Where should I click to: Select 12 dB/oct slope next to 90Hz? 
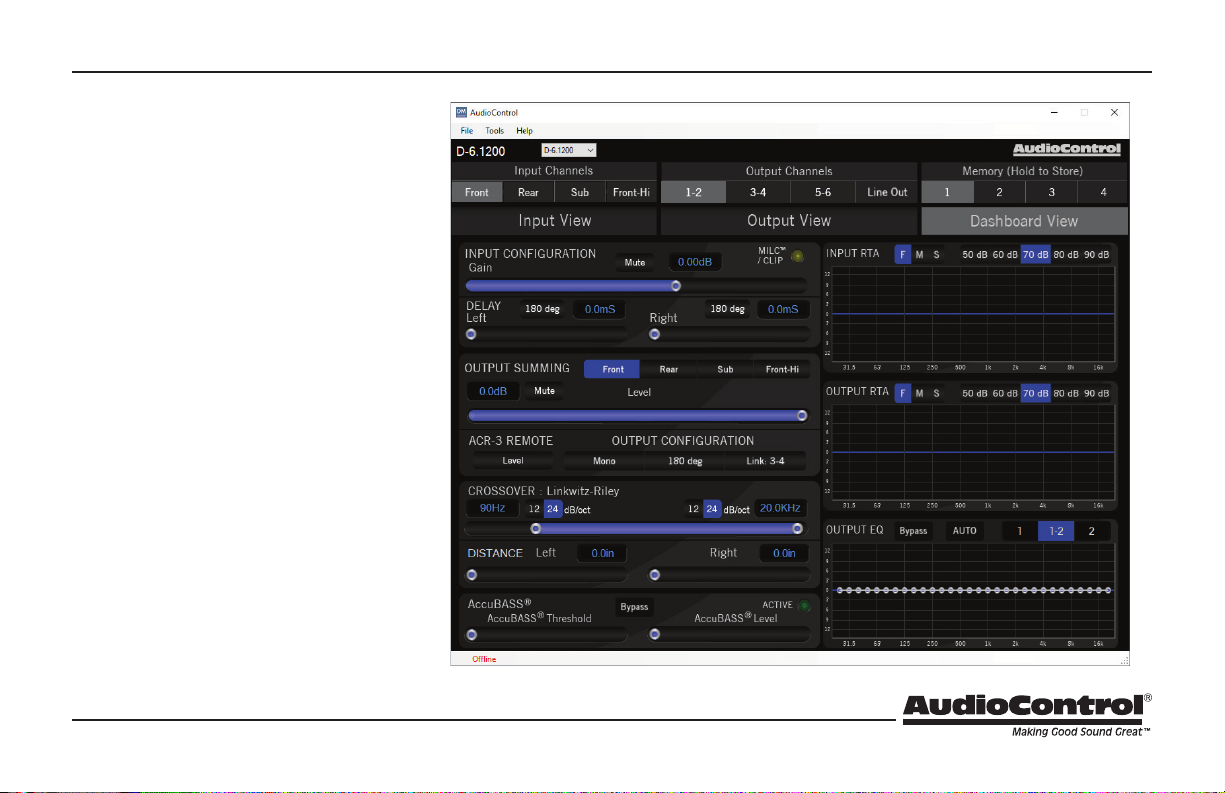coord(534,508)
